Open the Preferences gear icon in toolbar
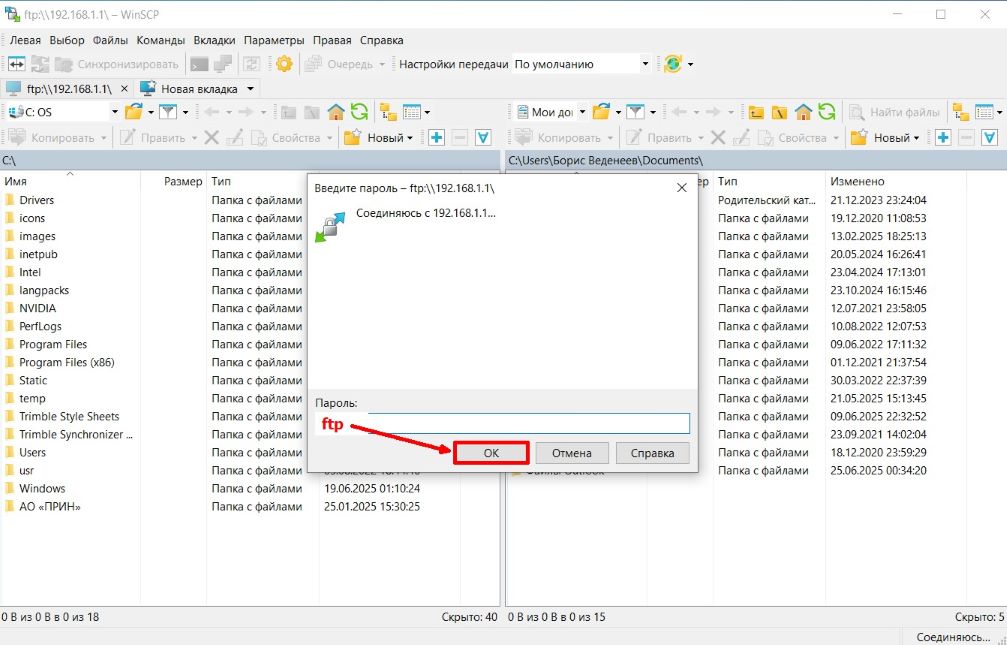 pos(284,64)
